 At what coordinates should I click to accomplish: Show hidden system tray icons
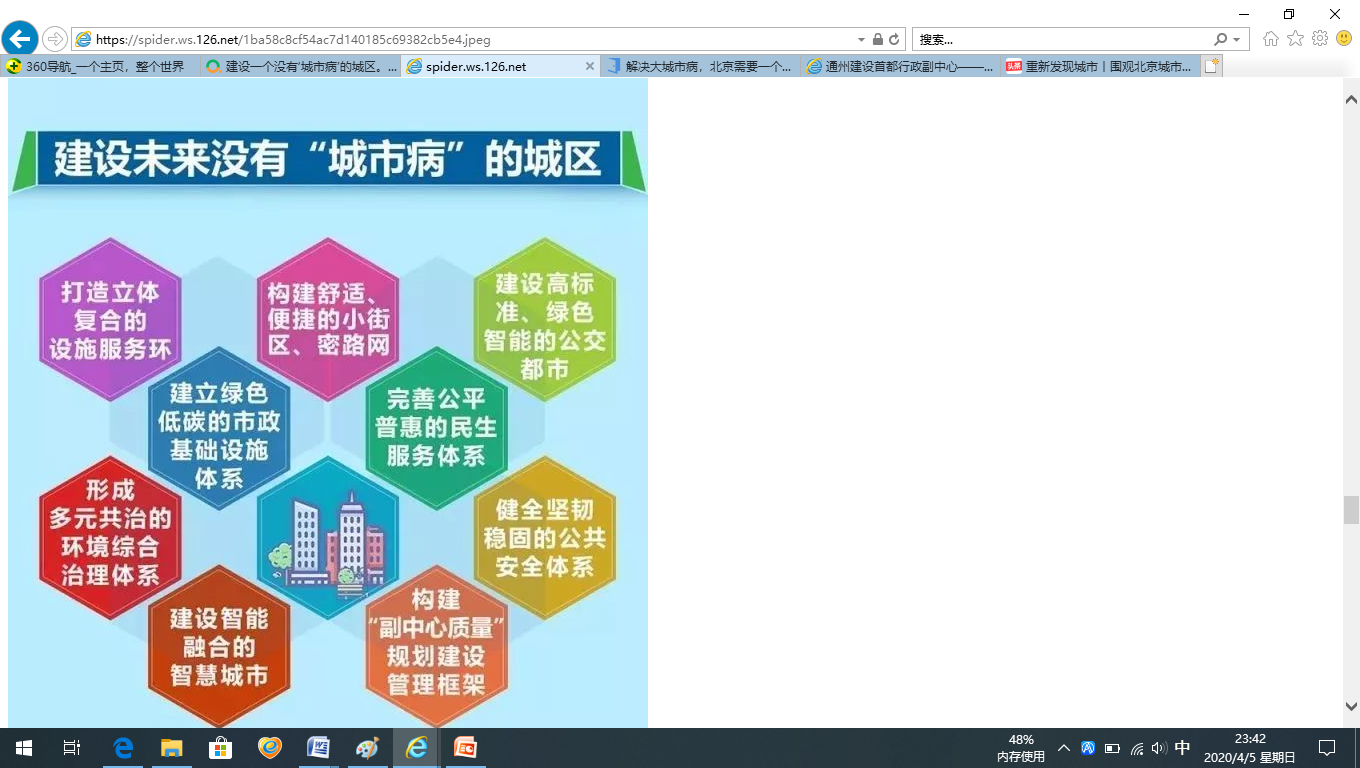coord(1063,748)
